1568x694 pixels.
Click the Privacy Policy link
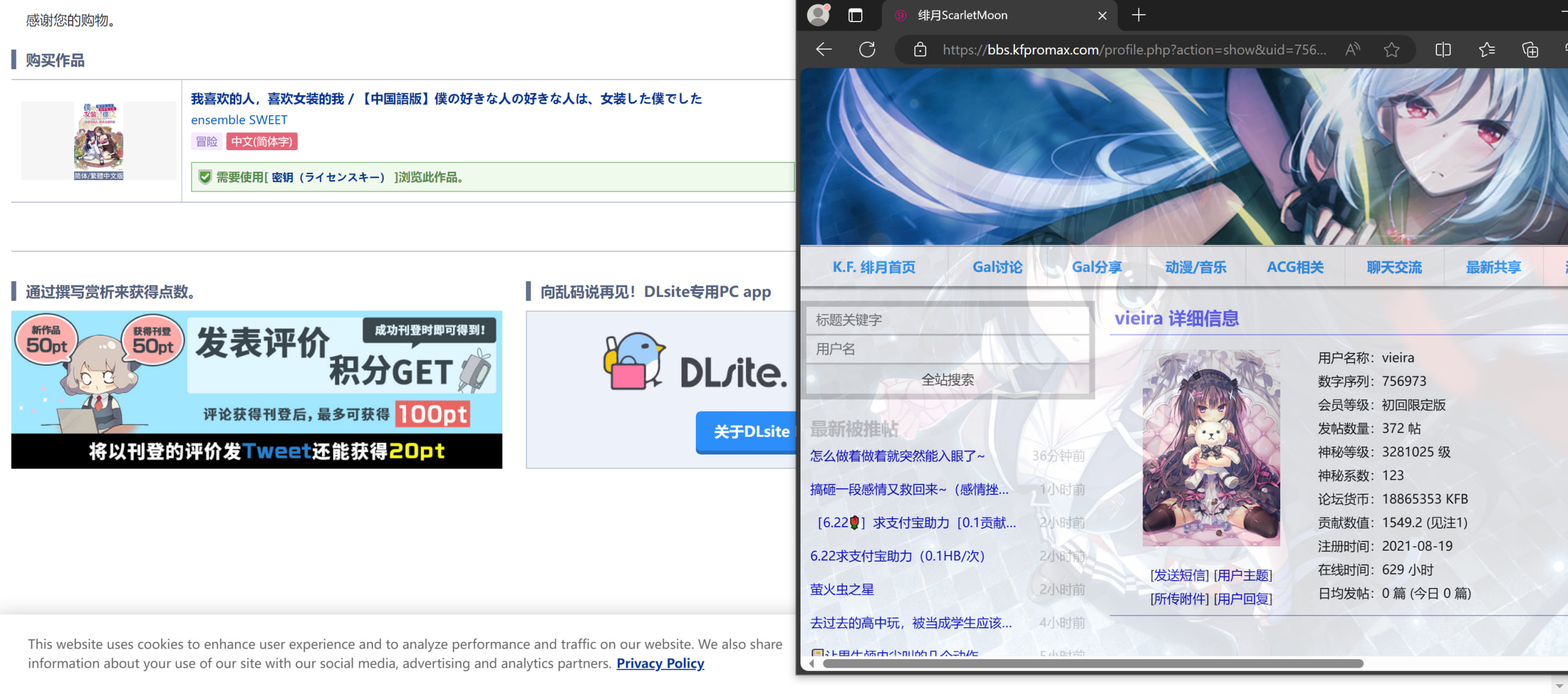[x=660, y=663]
